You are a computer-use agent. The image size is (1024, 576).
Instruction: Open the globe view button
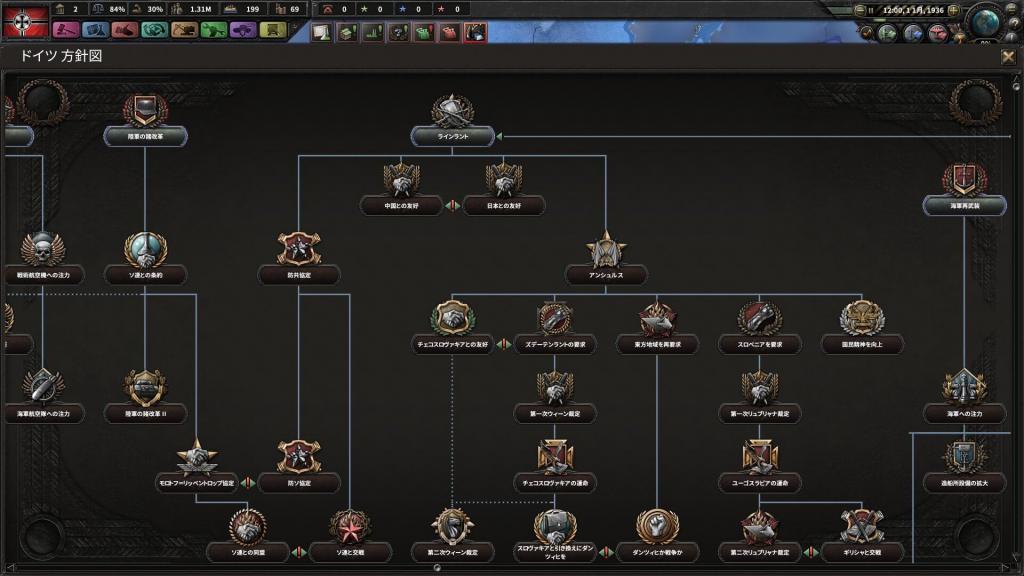point(986,23)
